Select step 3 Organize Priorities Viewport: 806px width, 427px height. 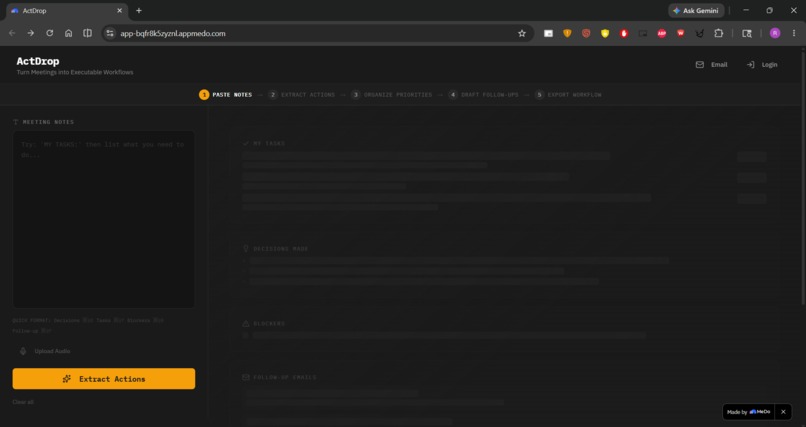pyautogui.click(x=391, y=95)
